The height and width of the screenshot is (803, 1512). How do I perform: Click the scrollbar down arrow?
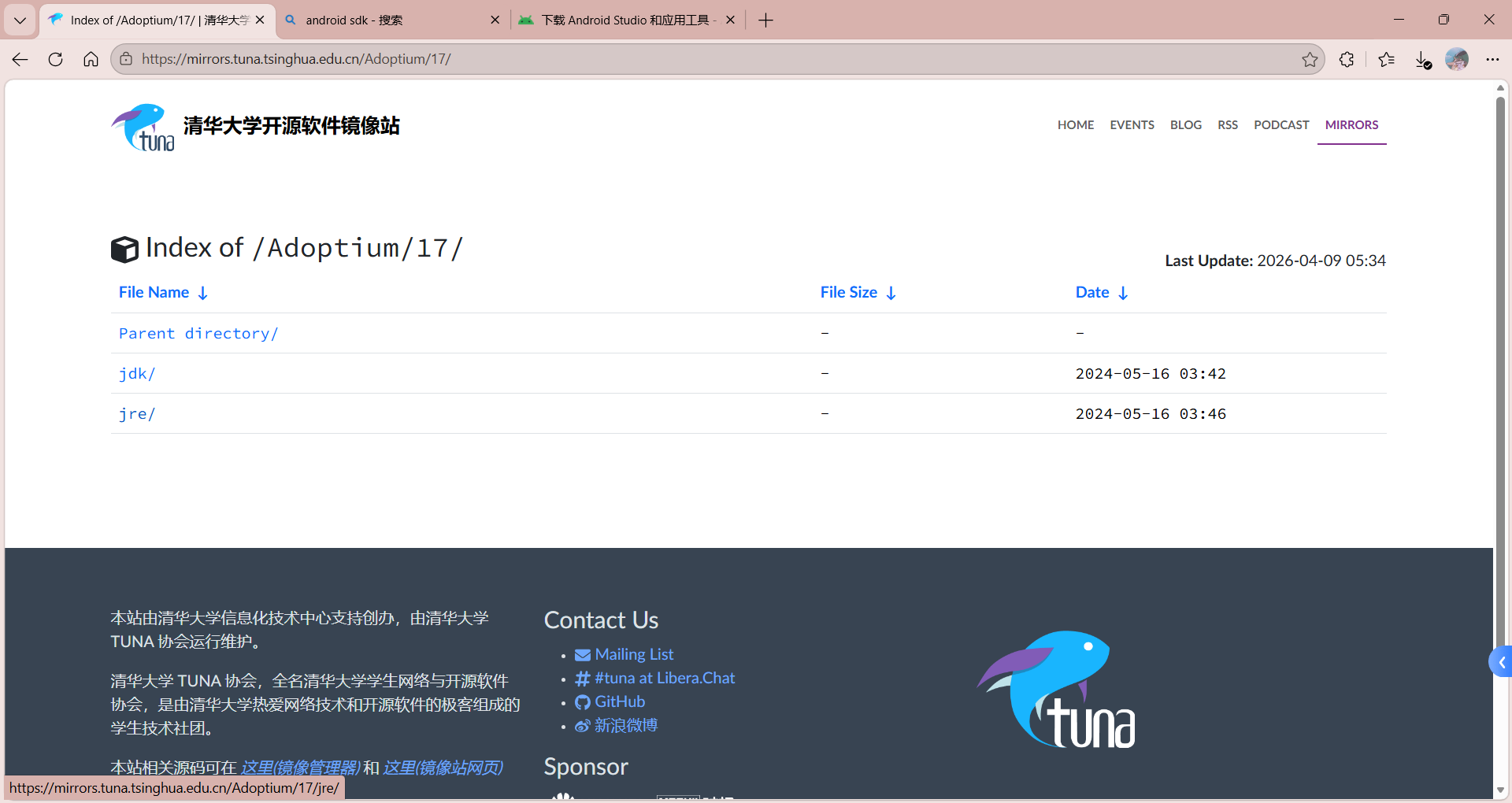pyautogui.click(x=1500, y=790)
